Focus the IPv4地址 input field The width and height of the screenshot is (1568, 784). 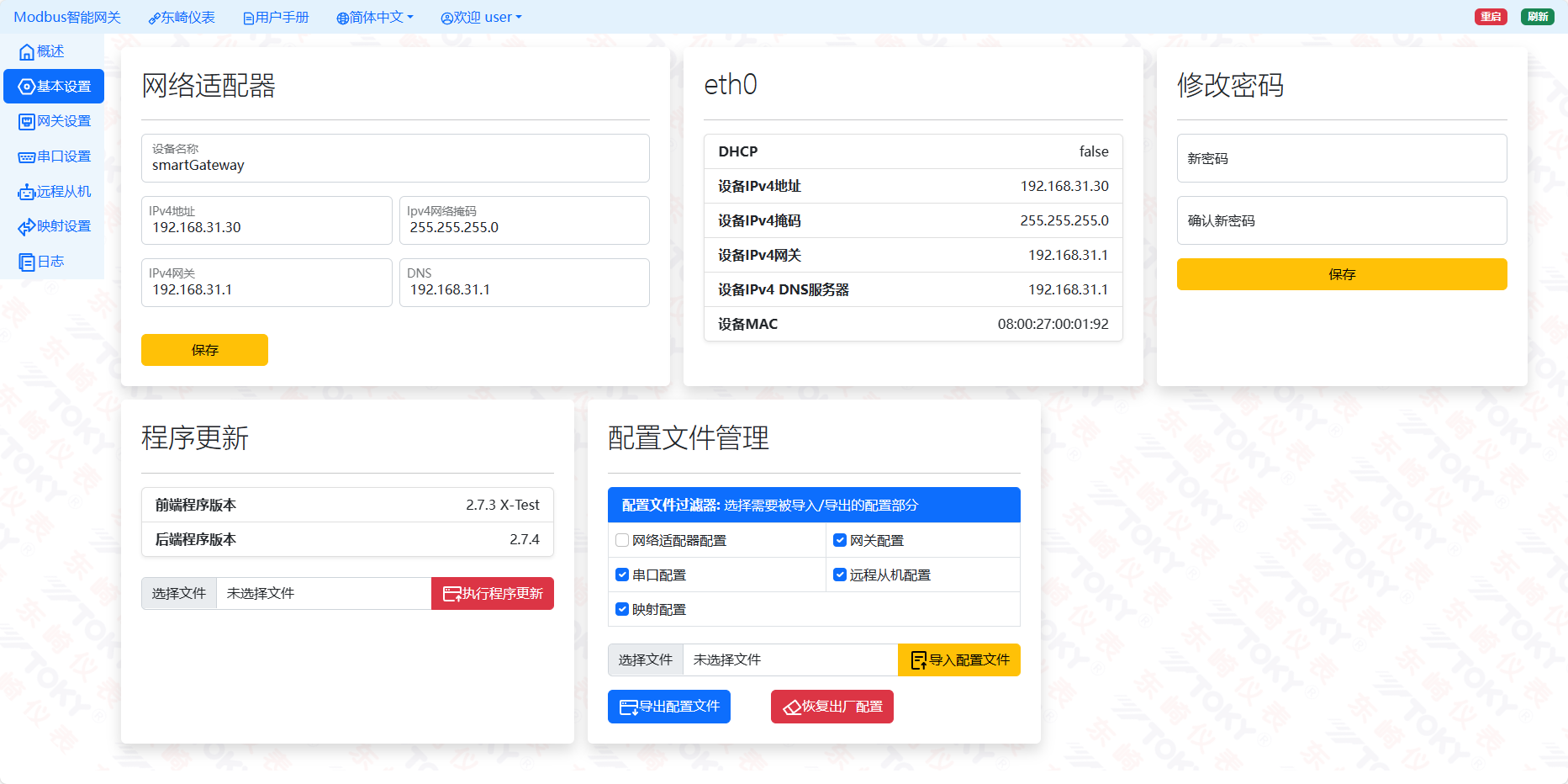click(x=267, y=220)
